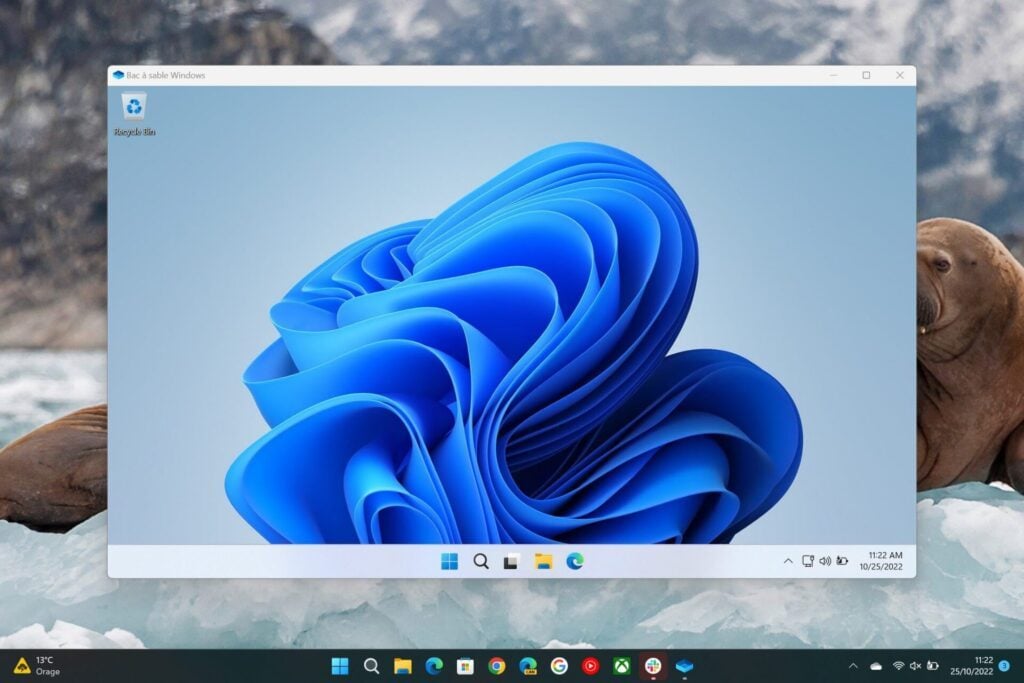
Task: Expand hidden icons on the host tray
Action: coord(853,666)
